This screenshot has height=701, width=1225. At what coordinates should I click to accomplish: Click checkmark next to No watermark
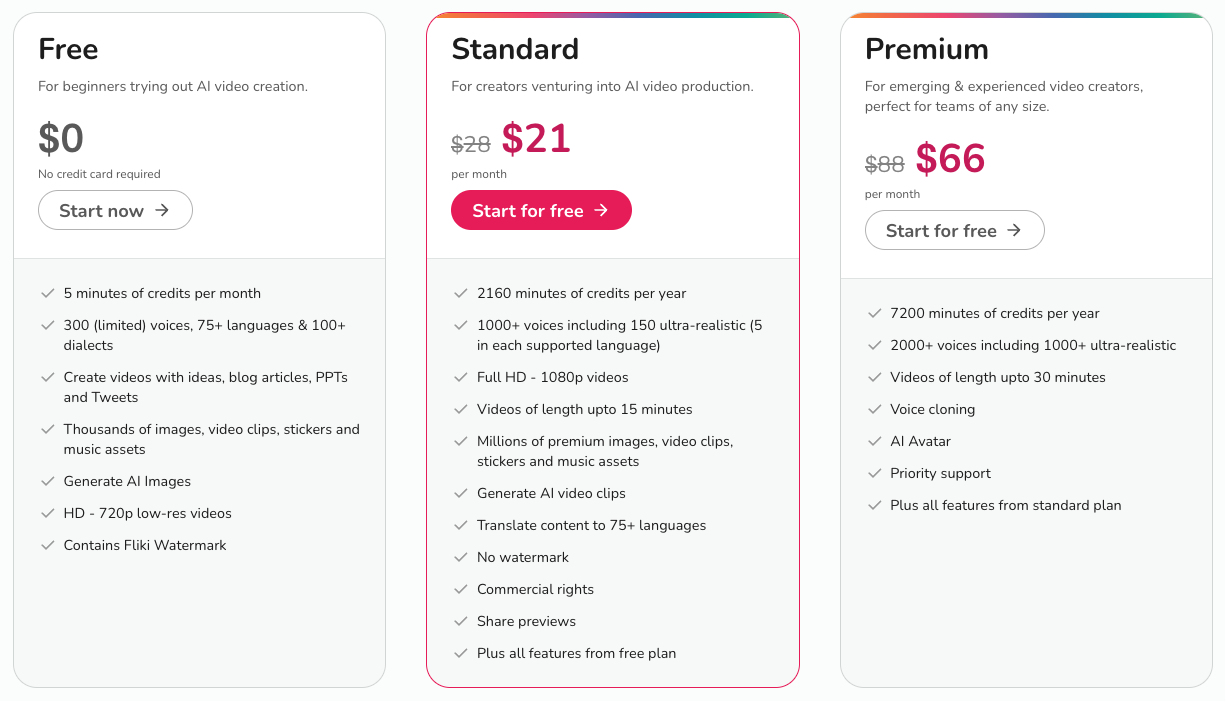tap(460, 557)
